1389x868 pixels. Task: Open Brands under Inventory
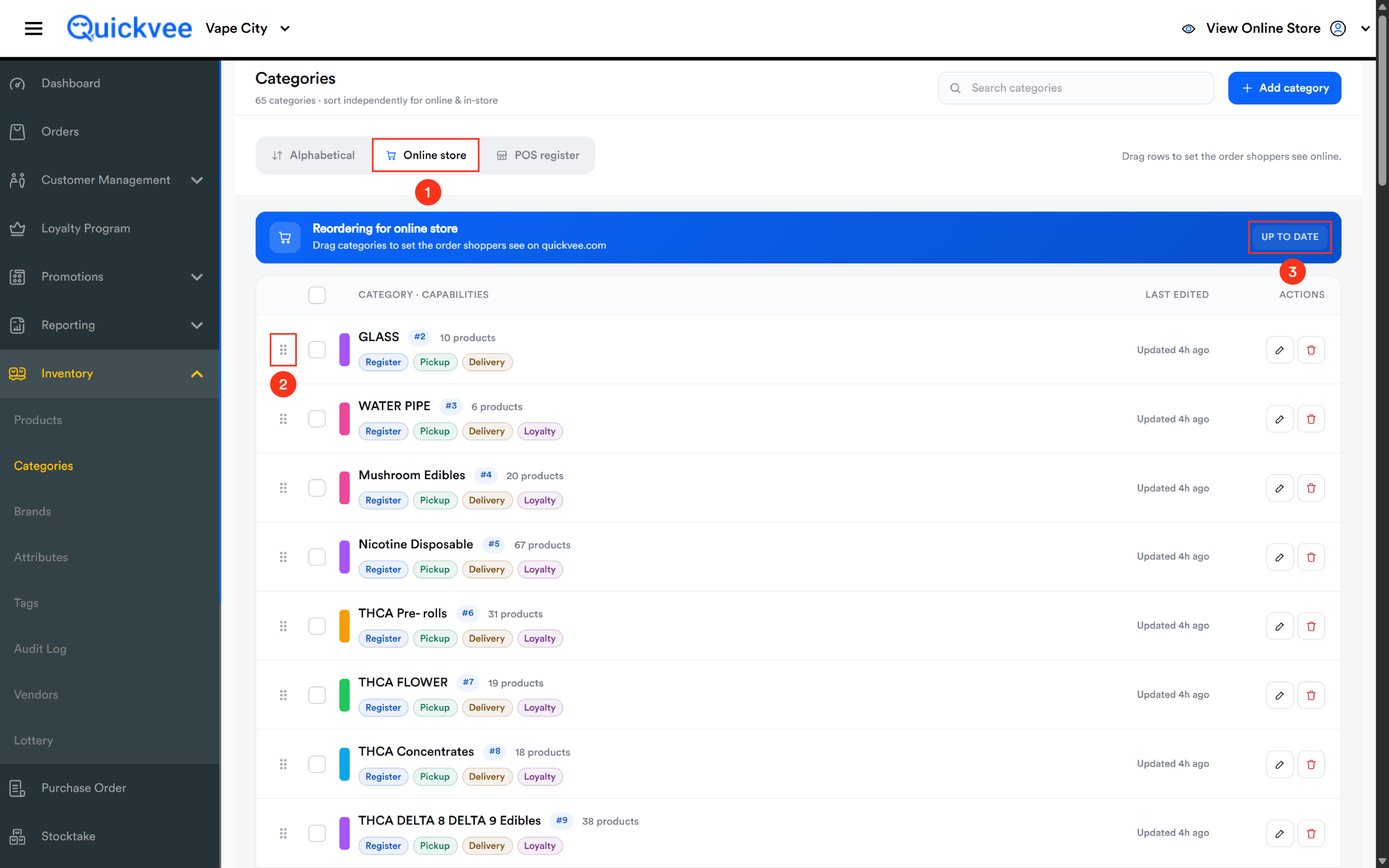point(33,512)
